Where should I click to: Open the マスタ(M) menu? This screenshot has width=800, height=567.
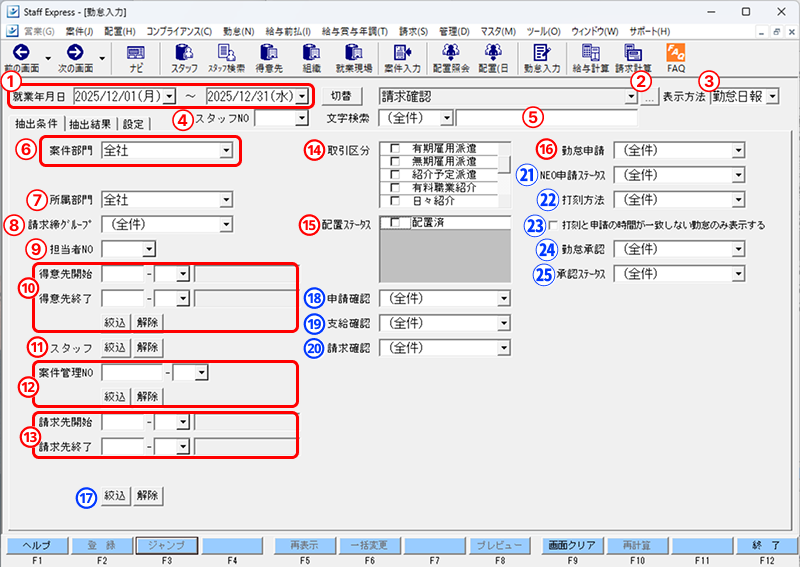click(x=498, y=32)
